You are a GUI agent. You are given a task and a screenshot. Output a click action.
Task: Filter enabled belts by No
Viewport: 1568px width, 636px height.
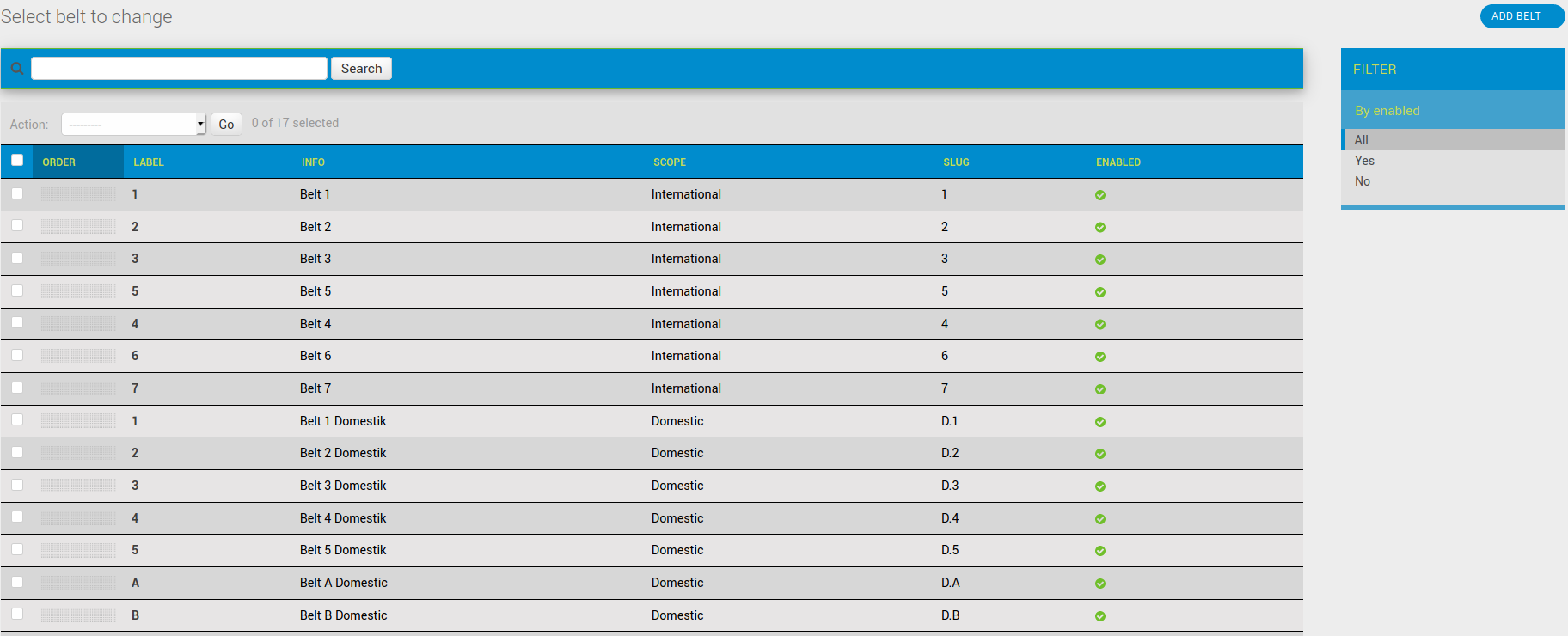tap(1362, 181)
